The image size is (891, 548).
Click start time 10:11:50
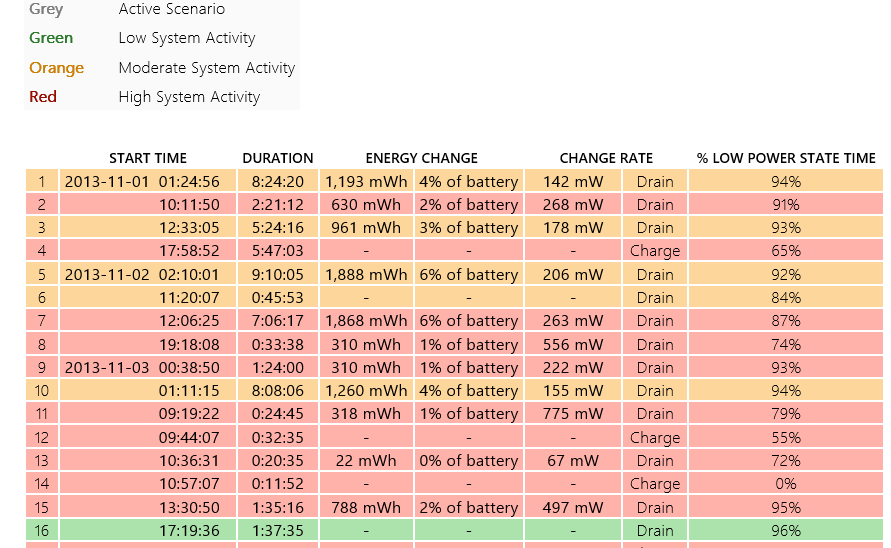[148, 205]
